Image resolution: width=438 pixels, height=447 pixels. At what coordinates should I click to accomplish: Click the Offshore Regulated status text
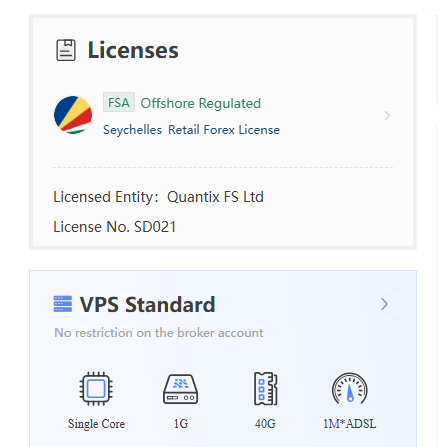[x=200, y=103]
